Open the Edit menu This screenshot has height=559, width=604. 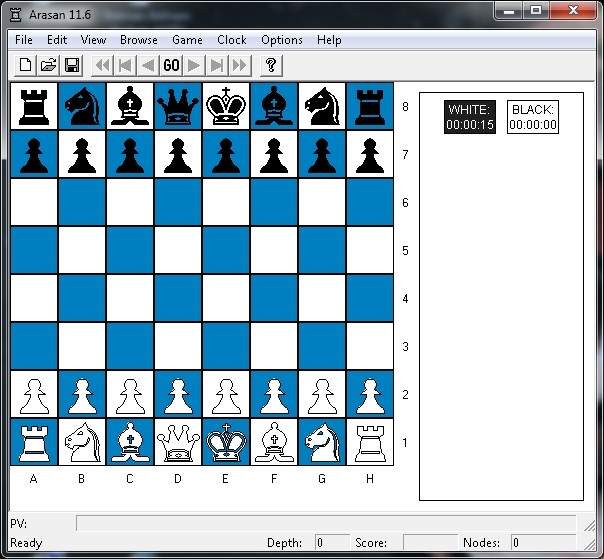point(57,40)
